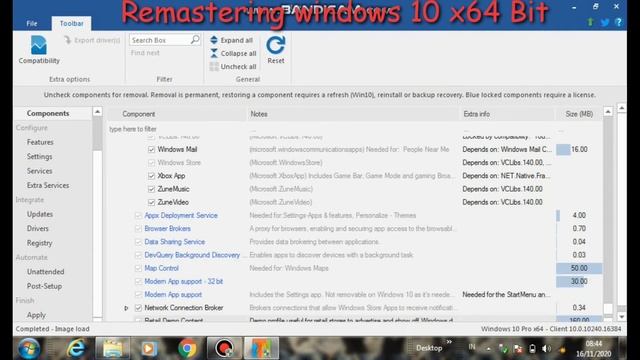Select the Modern App support - 32 bit text
This screenshot has height=360, width=640.
click(183, 282)
